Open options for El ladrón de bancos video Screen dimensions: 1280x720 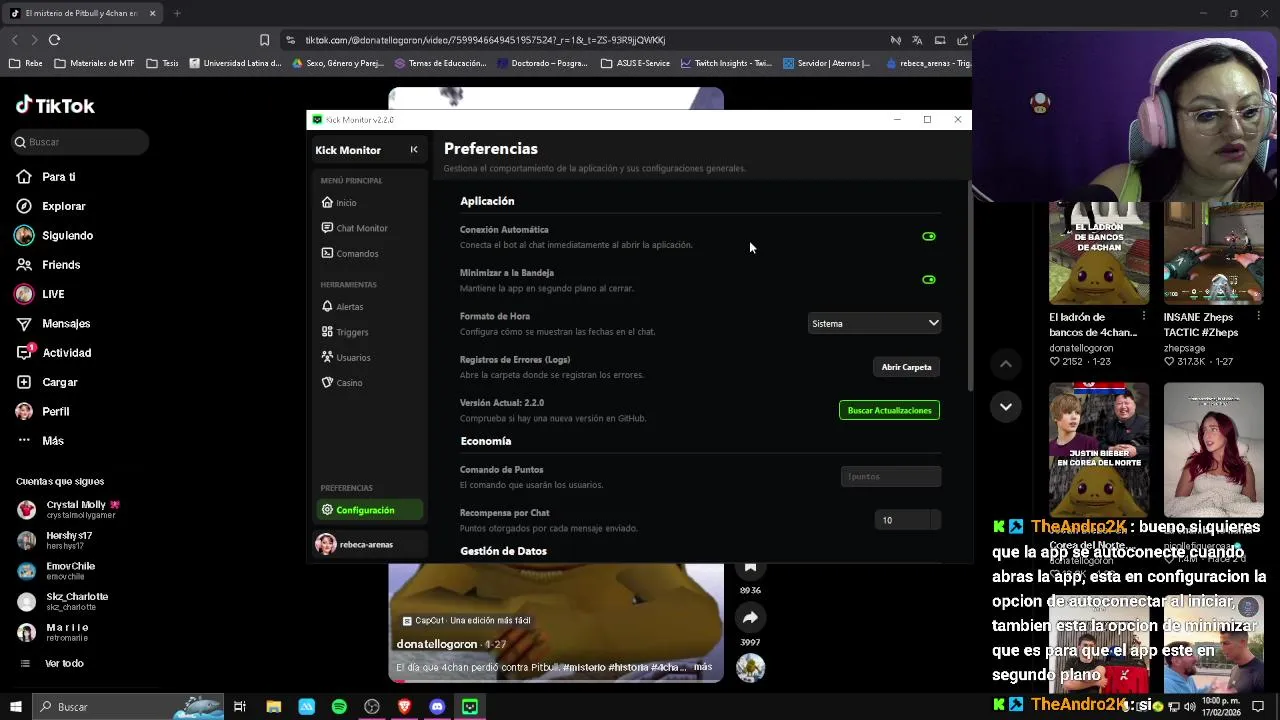[1144, 316]
